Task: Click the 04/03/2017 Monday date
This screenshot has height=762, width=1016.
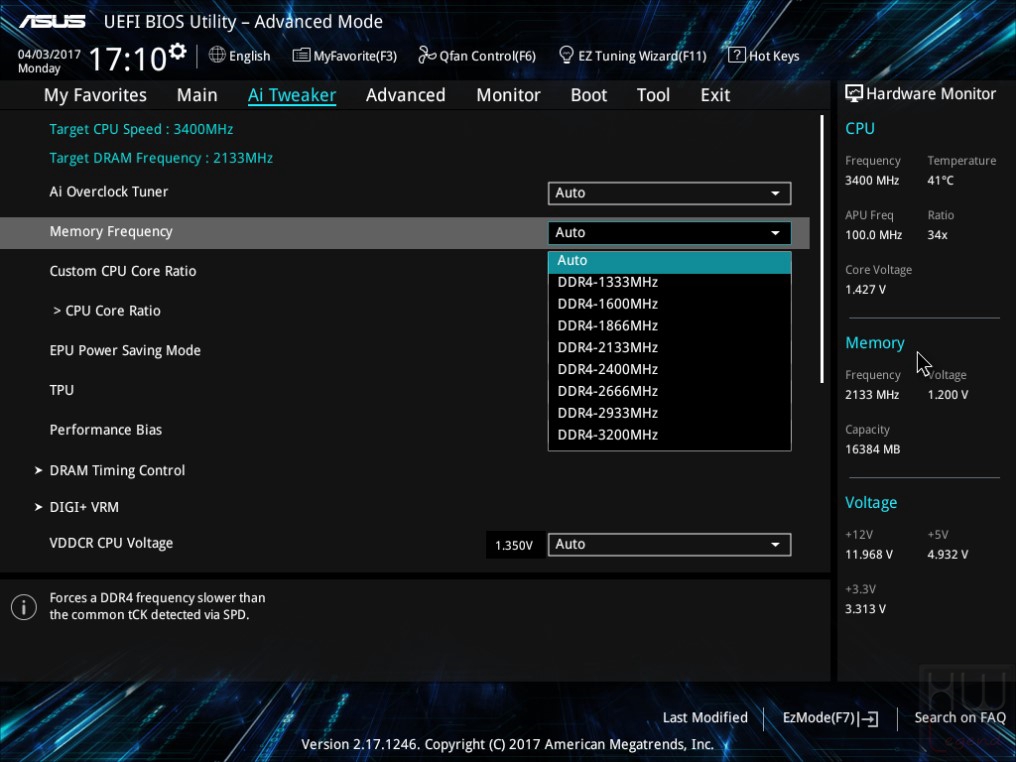Action: point(49,62)
